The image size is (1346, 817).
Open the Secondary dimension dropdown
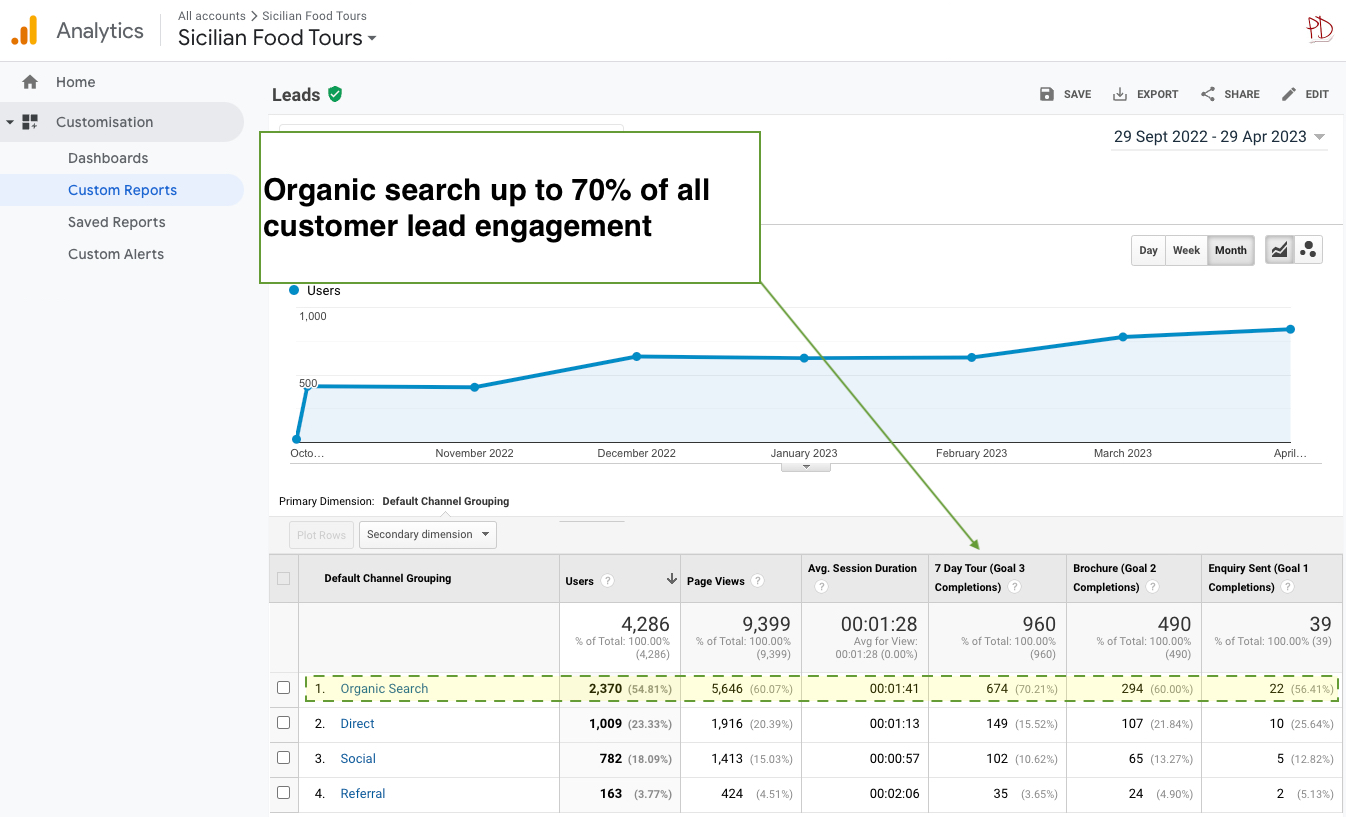point(428,535)
